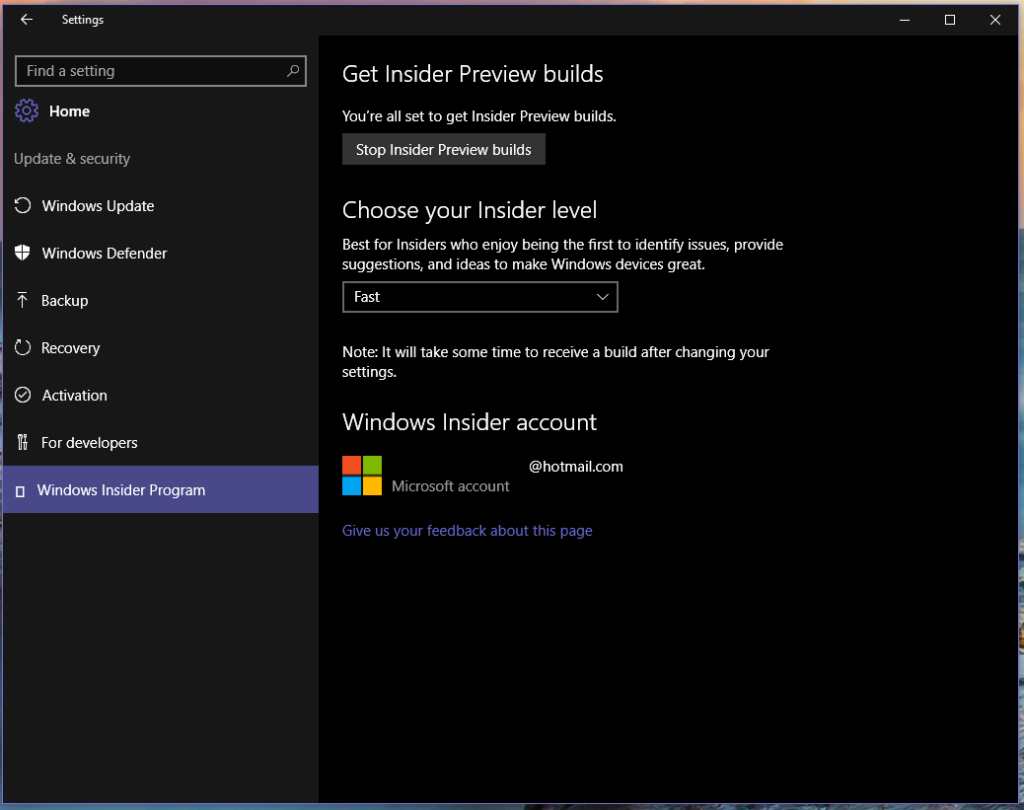The width and height of the screenshot is (1024, 810).
Task: Click the back arrow in title bar
Action: pos(27,20)
